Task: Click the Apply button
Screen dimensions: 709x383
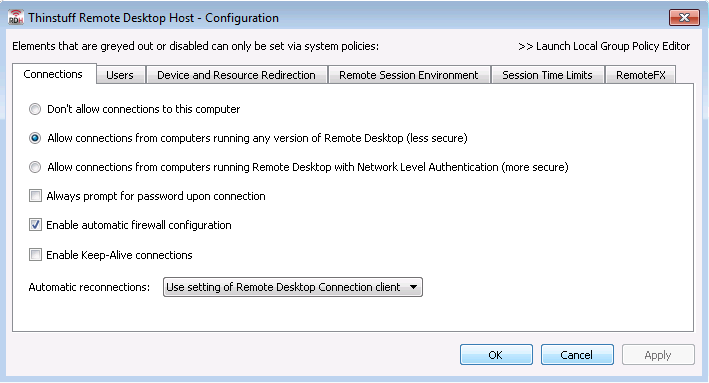Action: pos(658,355)
